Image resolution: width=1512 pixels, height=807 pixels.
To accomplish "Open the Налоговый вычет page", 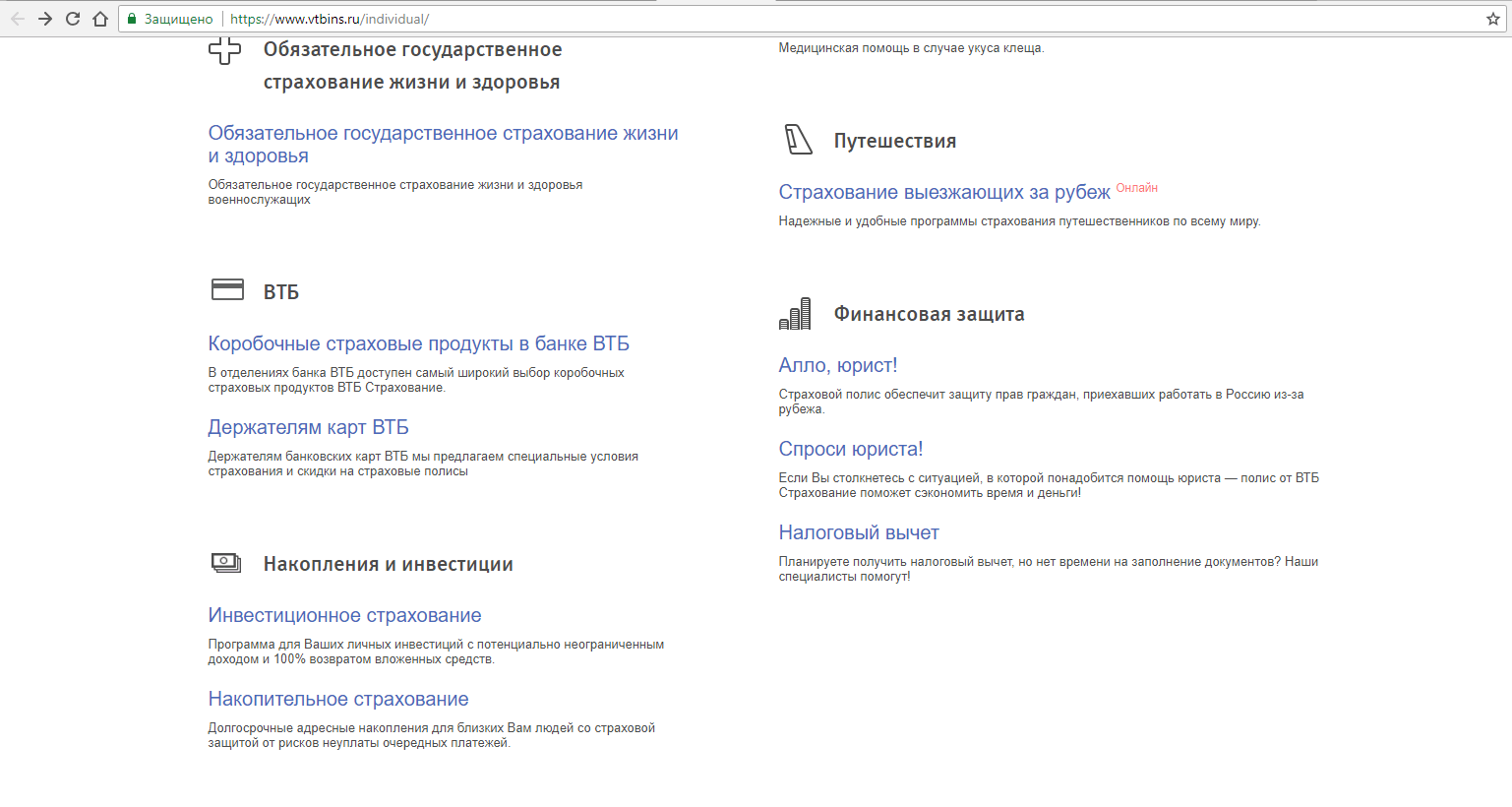I will point(858,532).
